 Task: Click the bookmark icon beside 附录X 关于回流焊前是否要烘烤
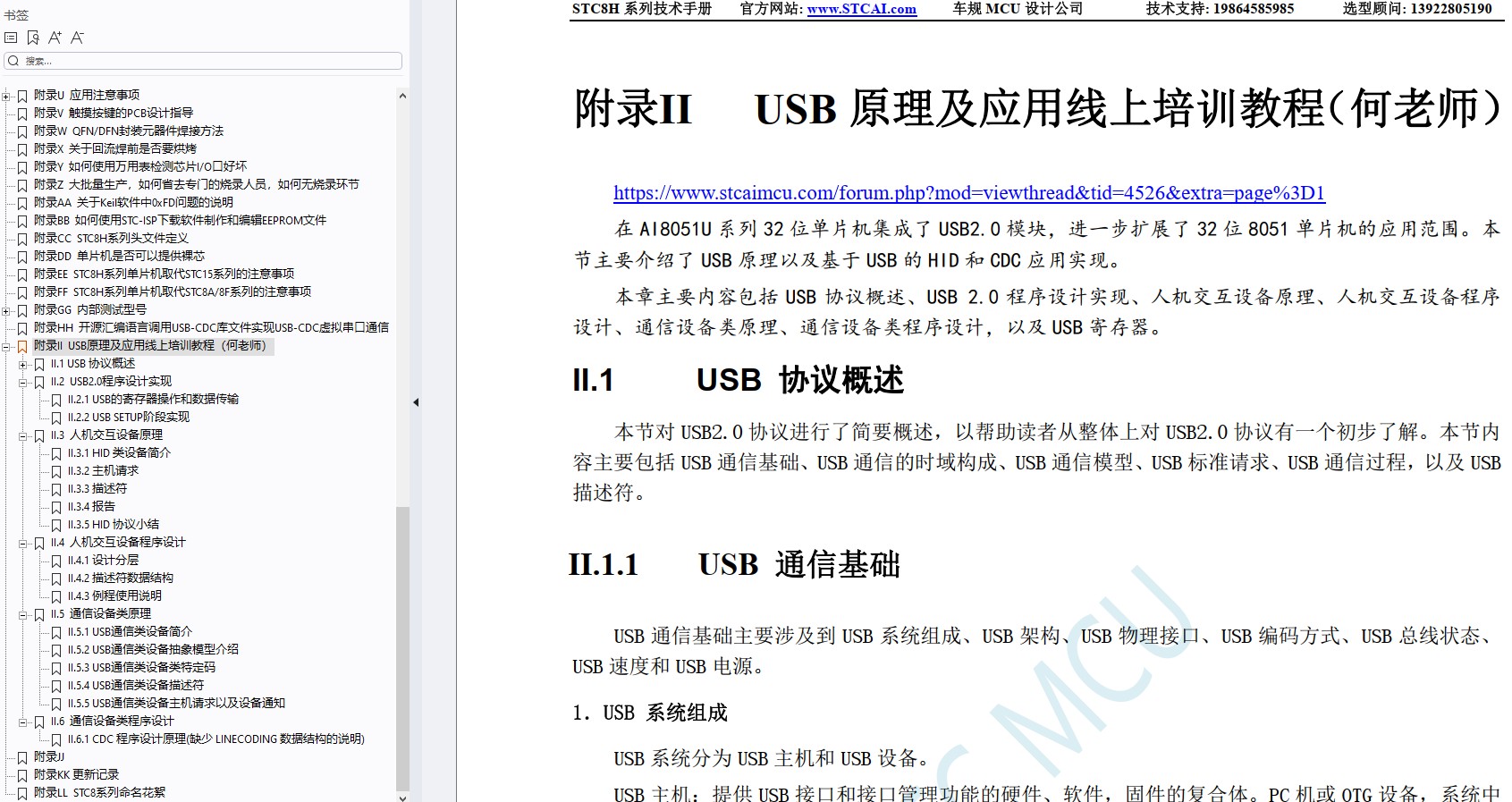pyautogui.click(x=22, y=149)
